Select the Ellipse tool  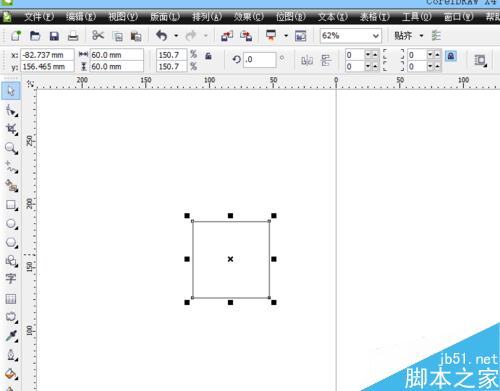11,223
